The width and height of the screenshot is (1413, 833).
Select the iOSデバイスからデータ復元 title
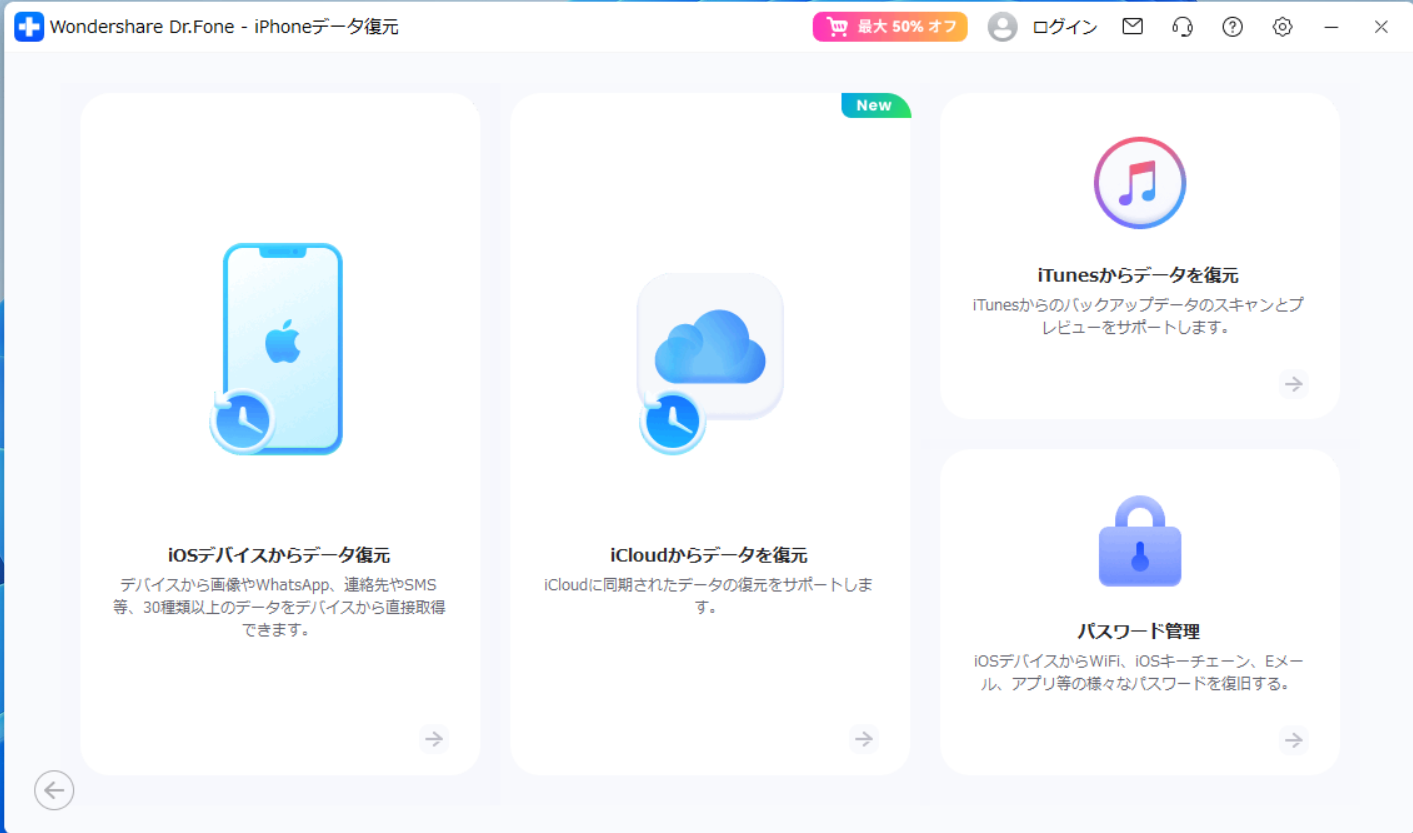(279, 555)
